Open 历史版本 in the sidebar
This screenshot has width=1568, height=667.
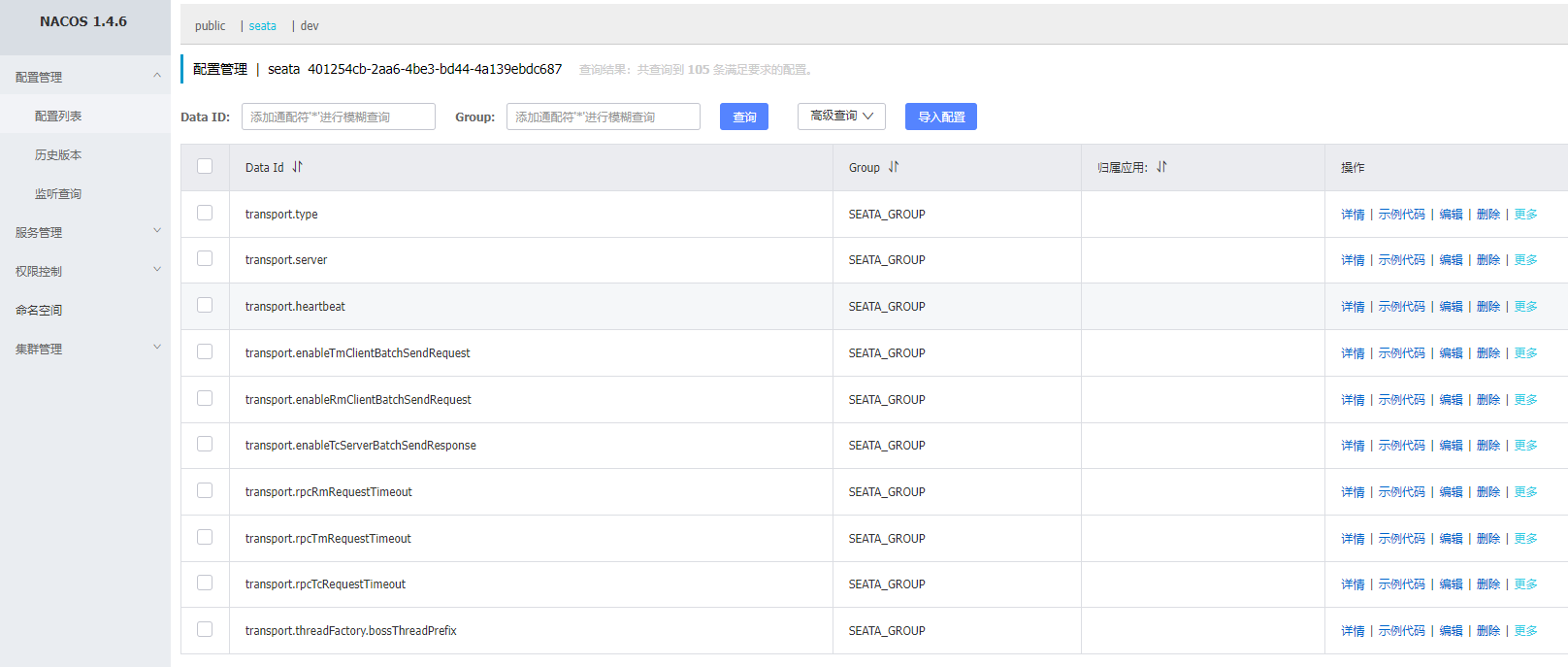point(58,154)
